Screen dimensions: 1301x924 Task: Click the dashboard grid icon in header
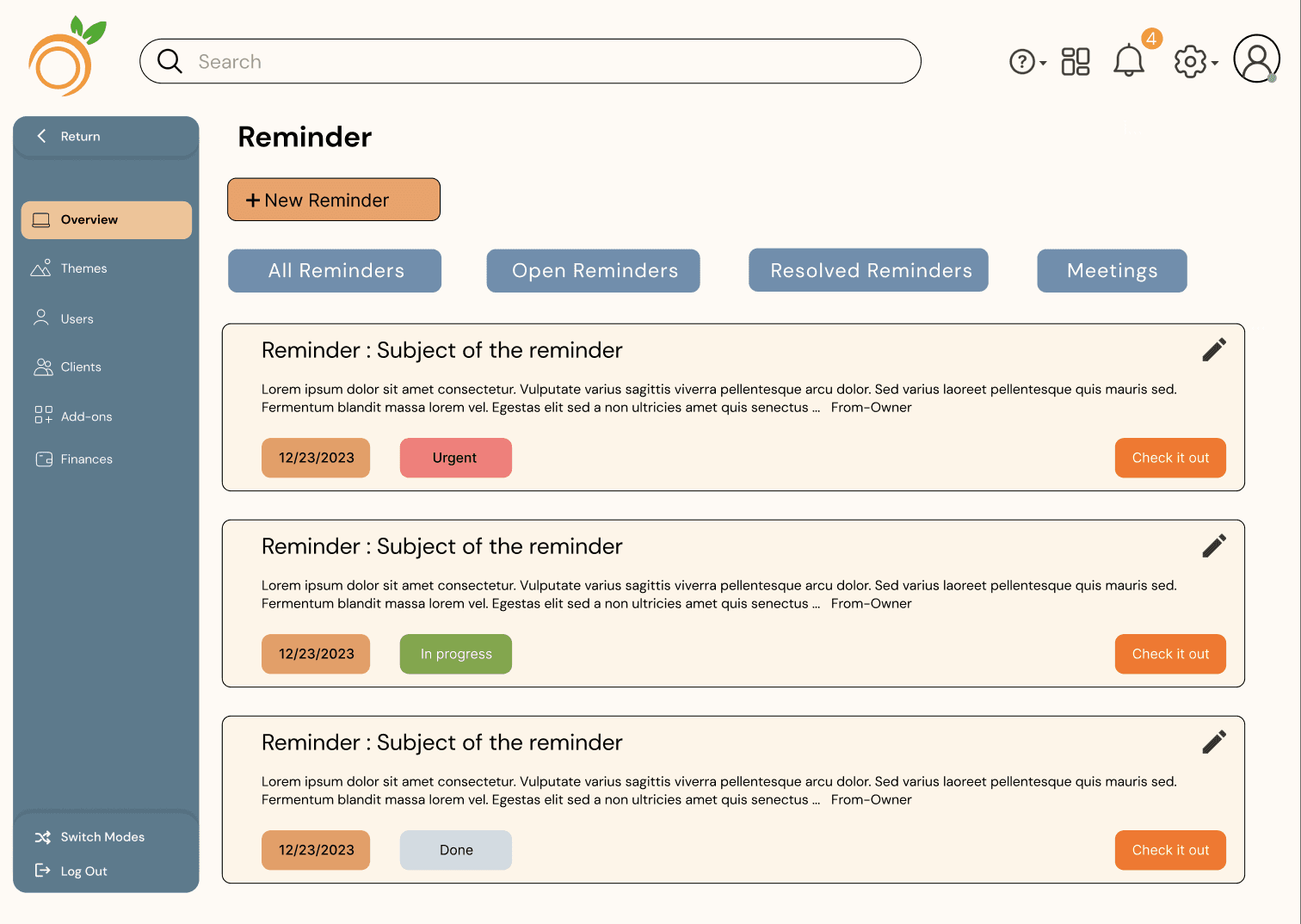(1076, 61)
